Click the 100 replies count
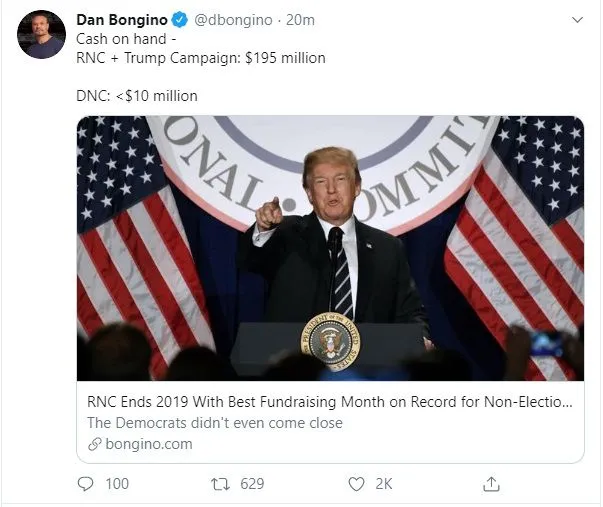The width and height of the screenshot is (603, 507). coord(117,484)
